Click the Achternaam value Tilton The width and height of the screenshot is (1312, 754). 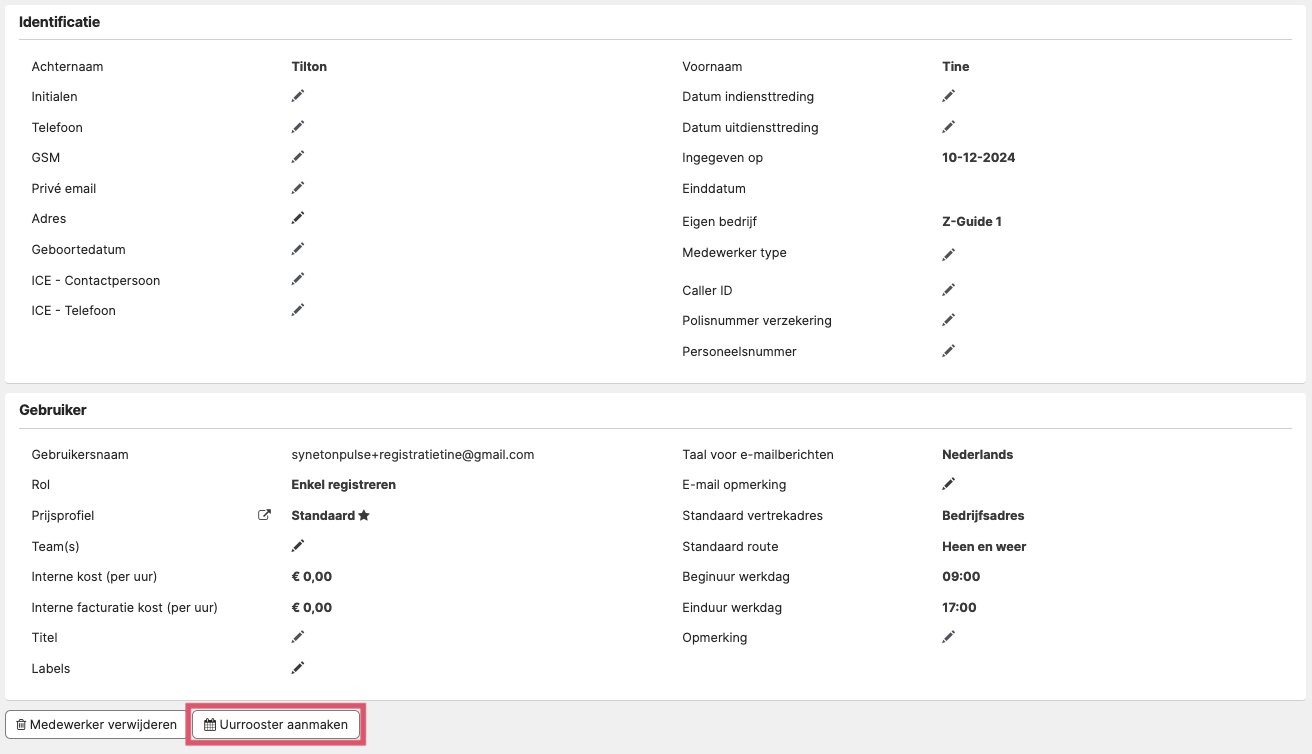pos(309,67)
